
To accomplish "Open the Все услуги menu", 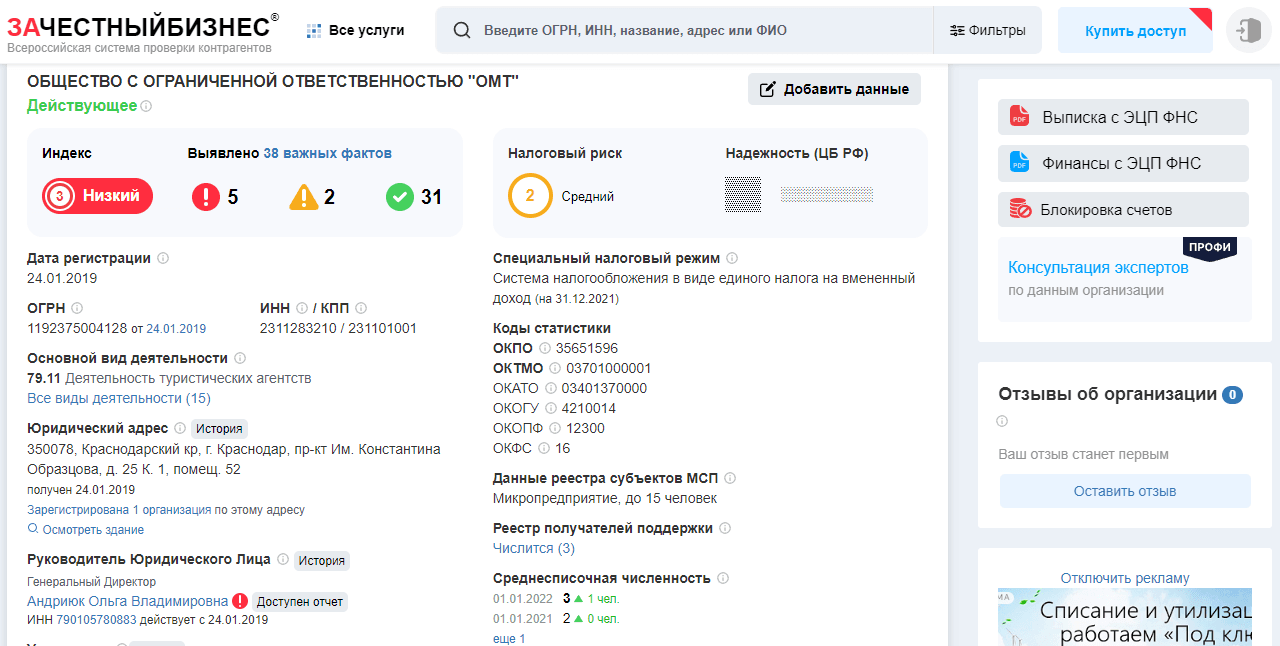I will click(355, 30).
